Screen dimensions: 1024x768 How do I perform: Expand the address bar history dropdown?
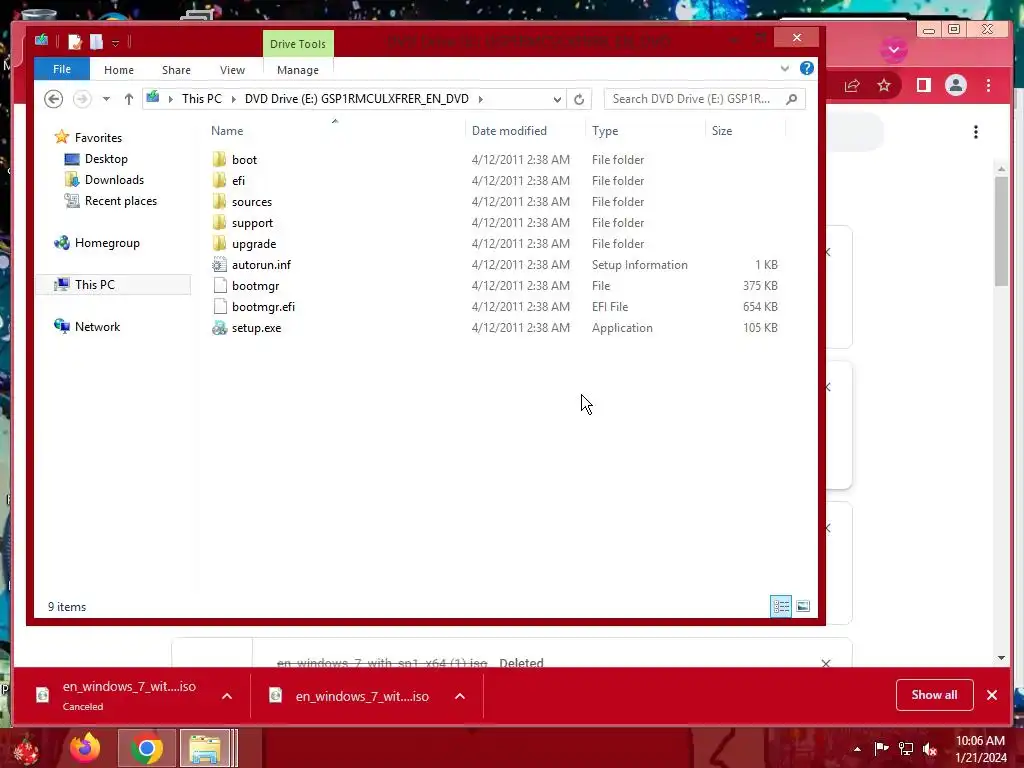coord(557,99)
